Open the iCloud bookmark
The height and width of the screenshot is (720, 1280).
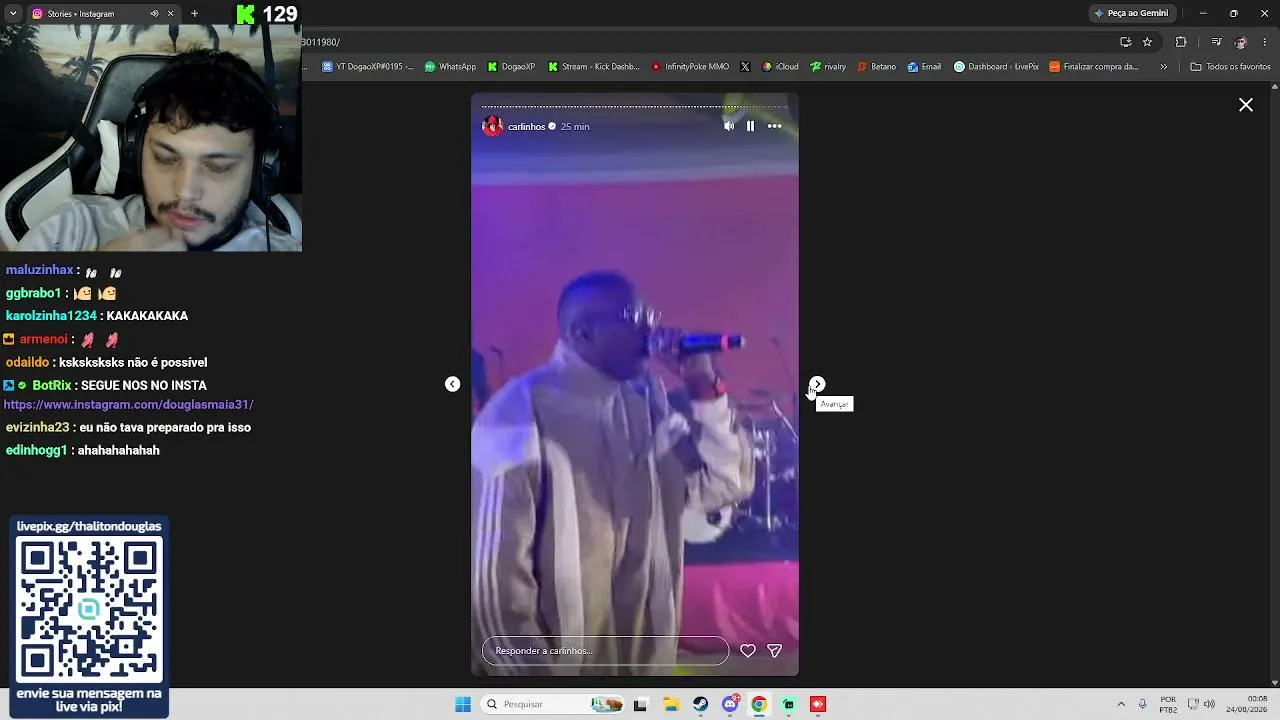(780, 67)
